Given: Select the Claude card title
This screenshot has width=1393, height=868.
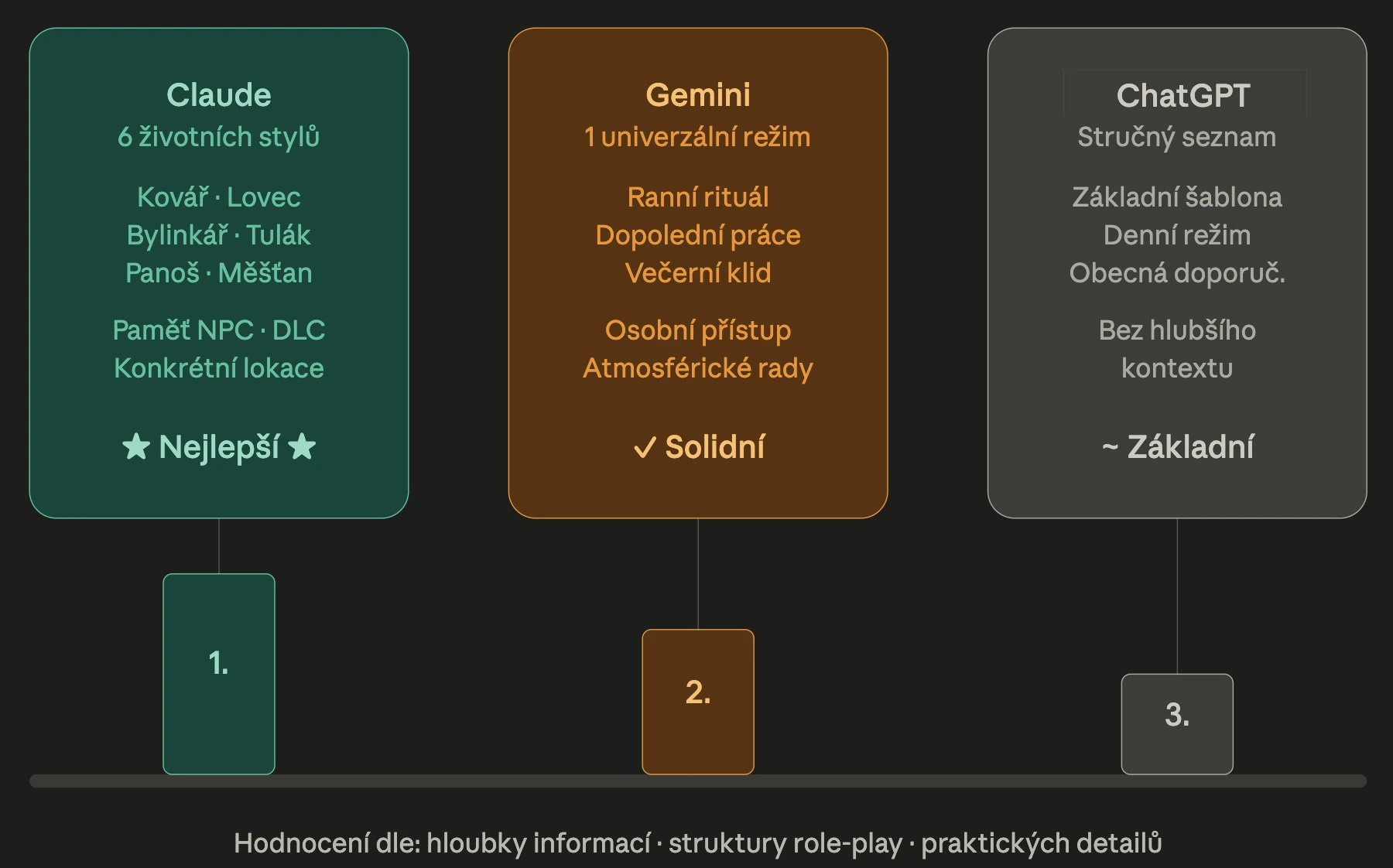Looking at the screenshot, I should point(219,95).
